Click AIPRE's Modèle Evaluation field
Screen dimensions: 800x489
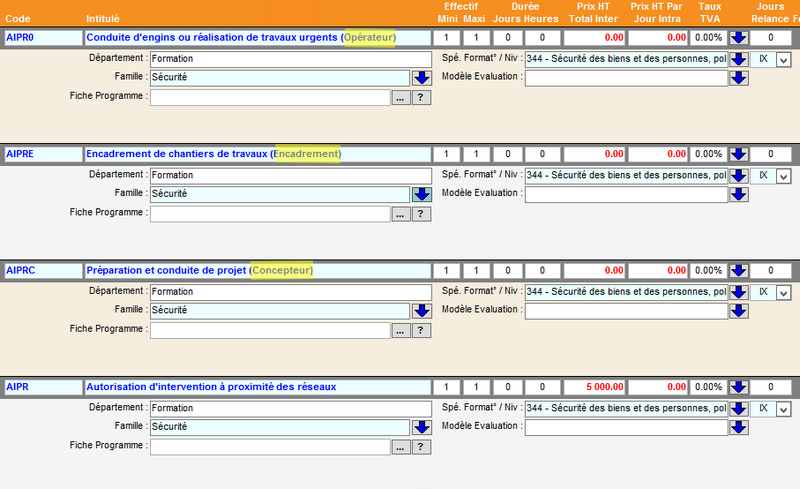(x=625, y=195)
